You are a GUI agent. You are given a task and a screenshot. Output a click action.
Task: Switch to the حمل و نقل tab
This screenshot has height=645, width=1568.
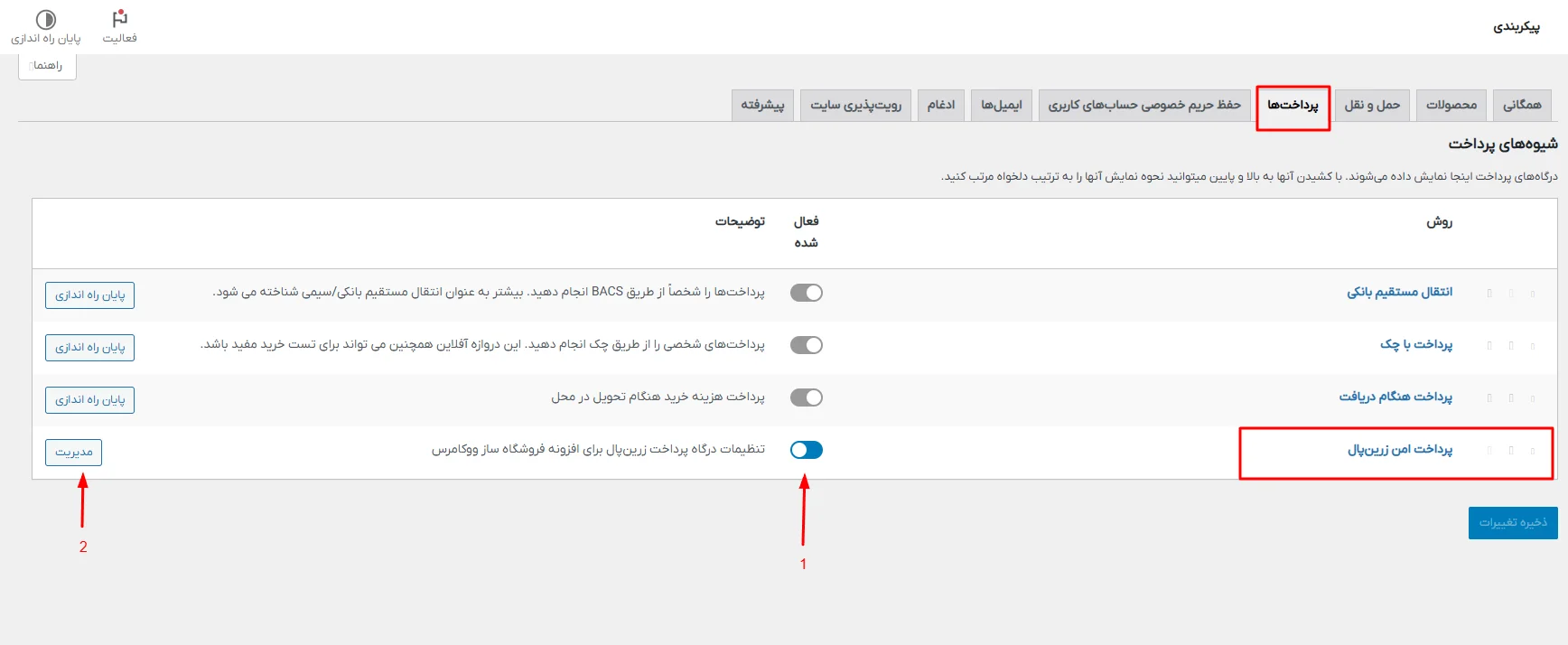1372,105
